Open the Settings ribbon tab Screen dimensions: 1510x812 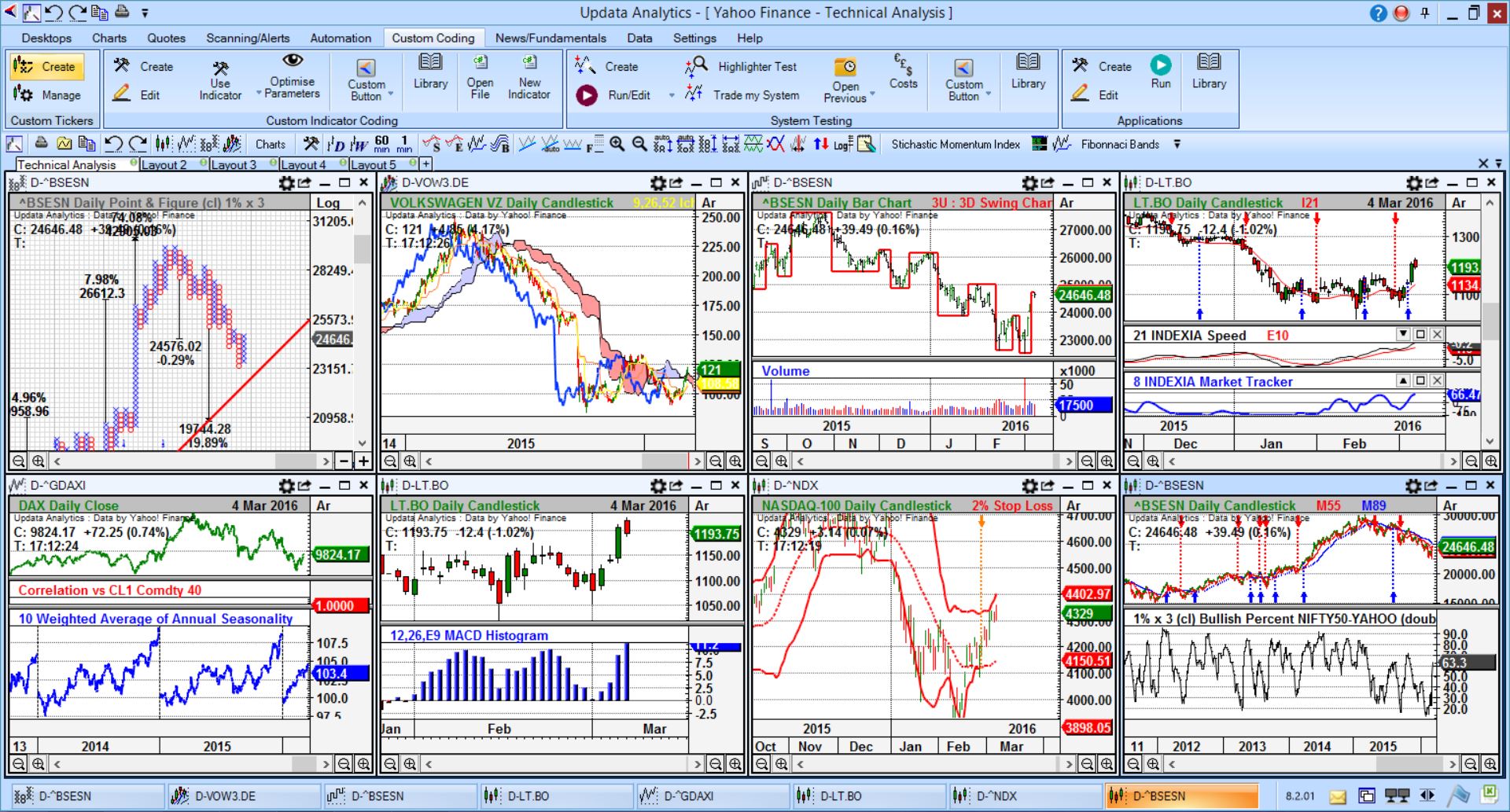coord(694,38)
